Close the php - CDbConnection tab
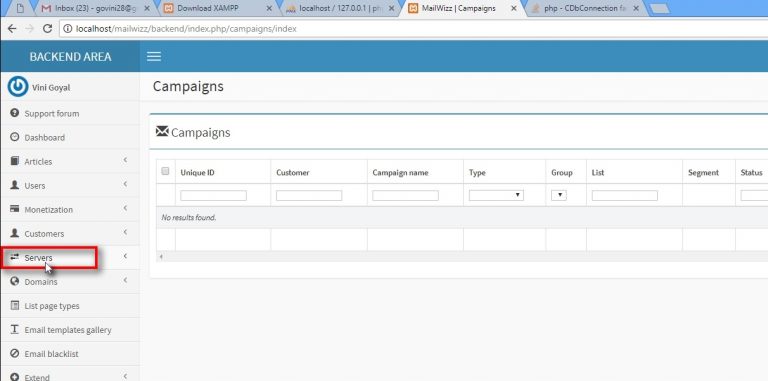Viewport: 768px width, 381px height. coord(635,8)
